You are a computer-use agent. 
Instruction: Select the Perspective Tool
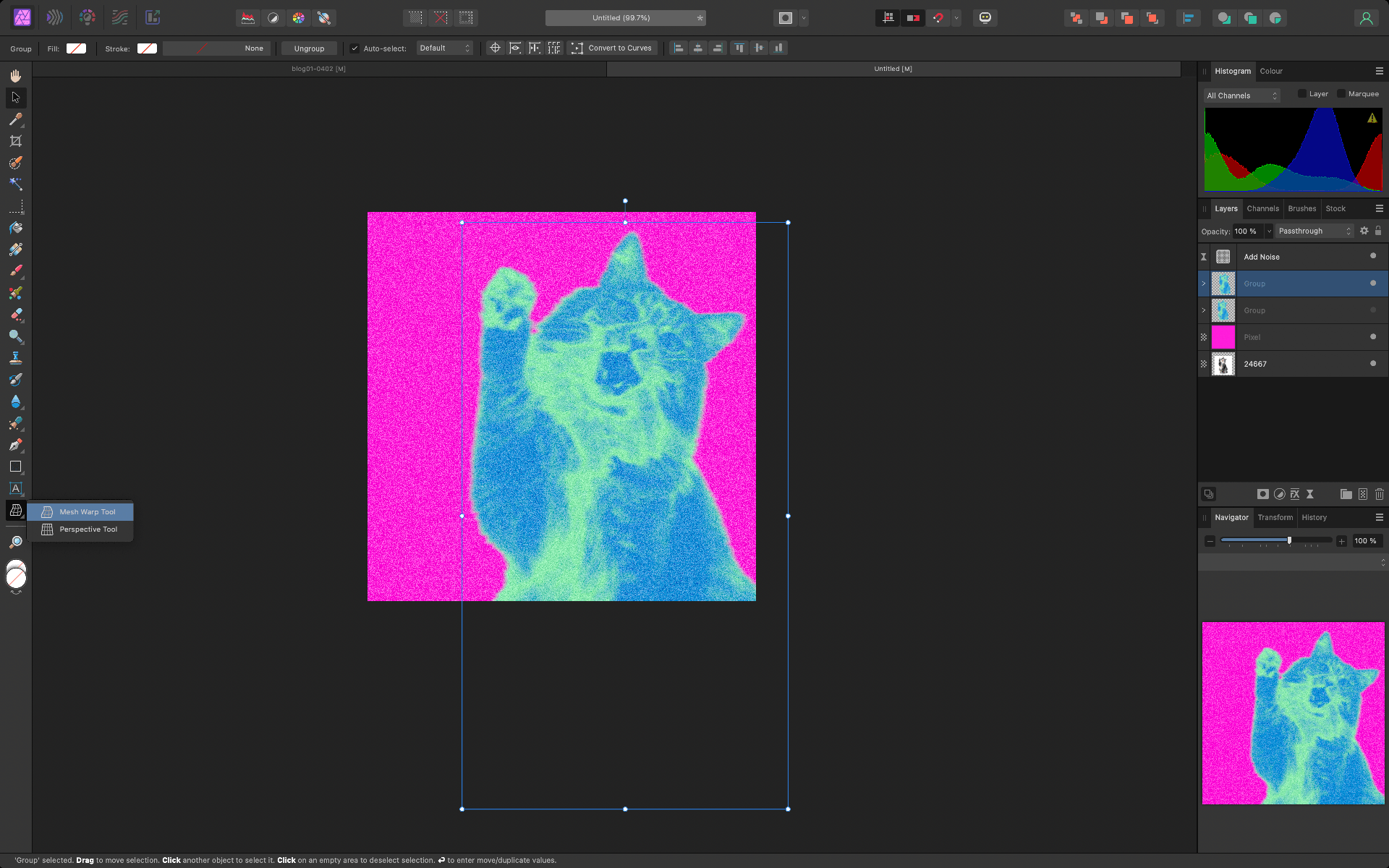tap(88, 529)
